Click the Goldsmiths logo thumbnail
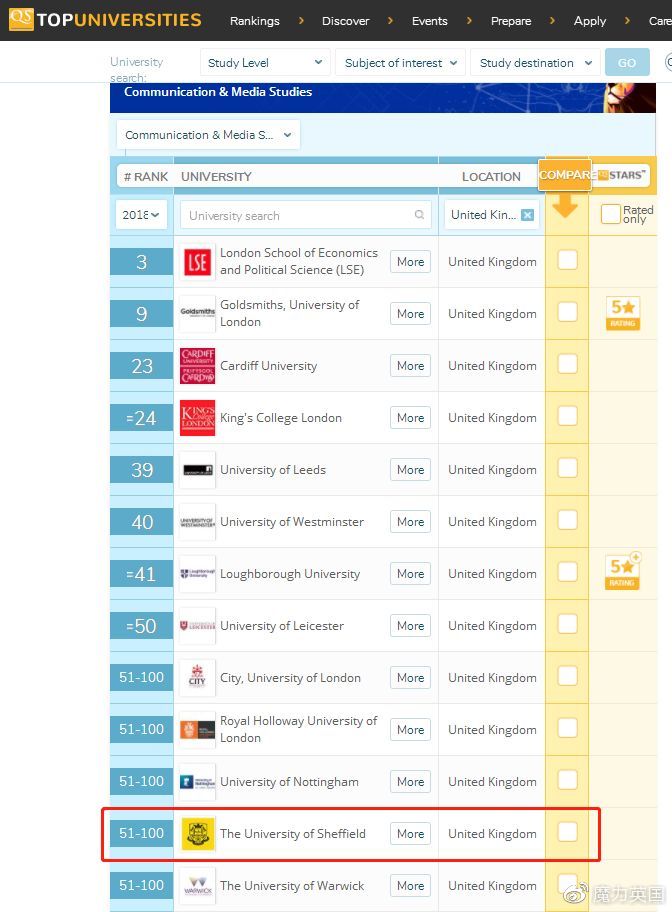Screen dimensions: 672x912 coord(197,314)
